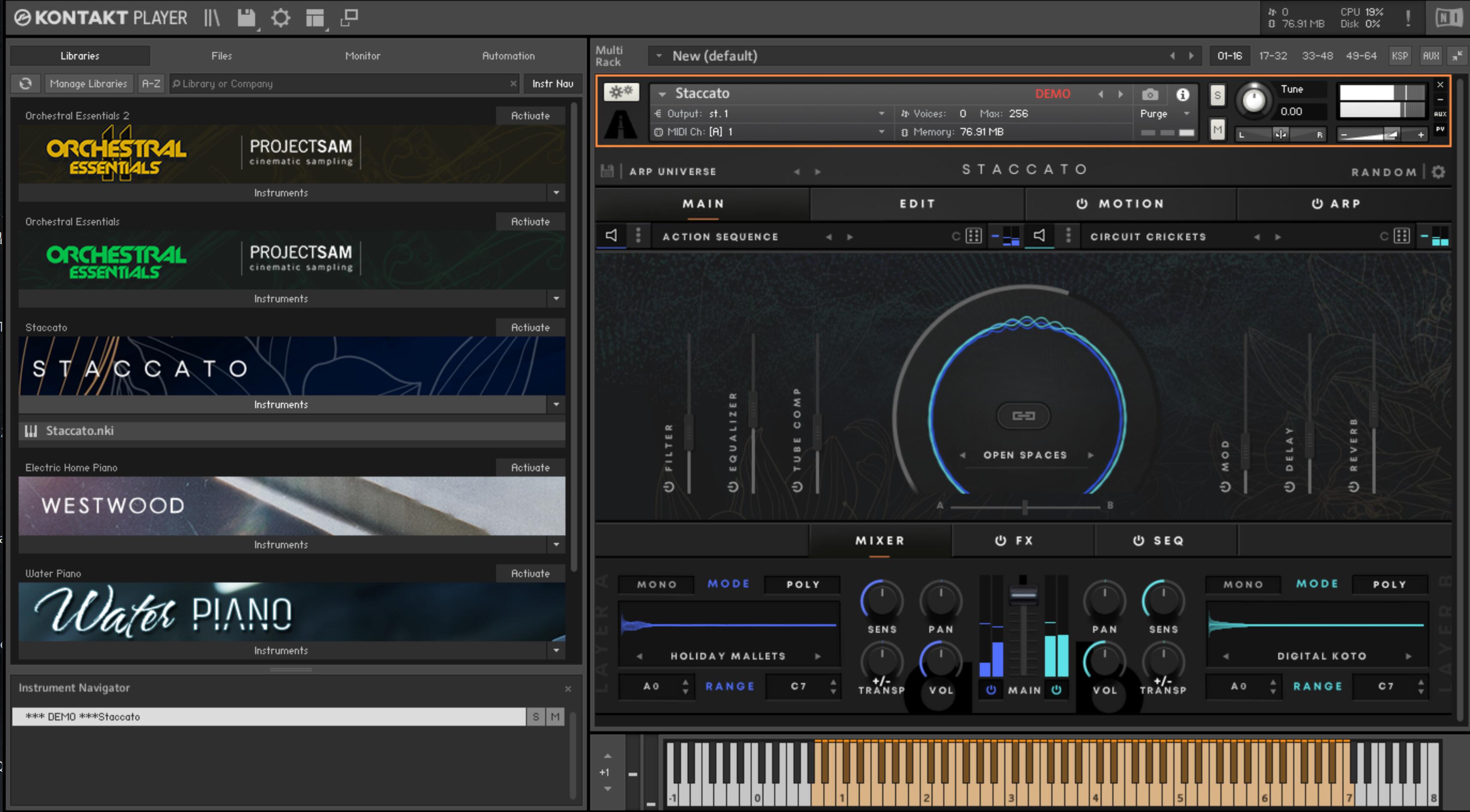Click the link layers icon in circle
This screenshot has width=1470, height=812.
[x=1024, y=416]
